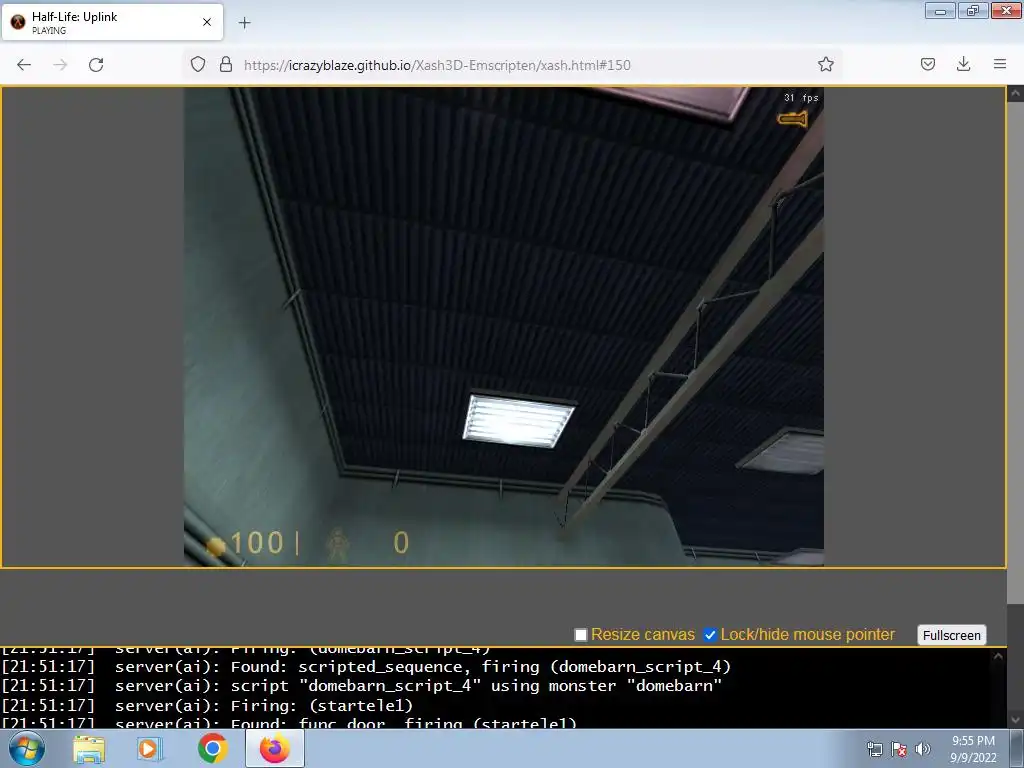This screenshot has height=768, width=1024.
Task: Uncheck Lock/hide mouse pointer checkbox
Action: click(710, 635)
